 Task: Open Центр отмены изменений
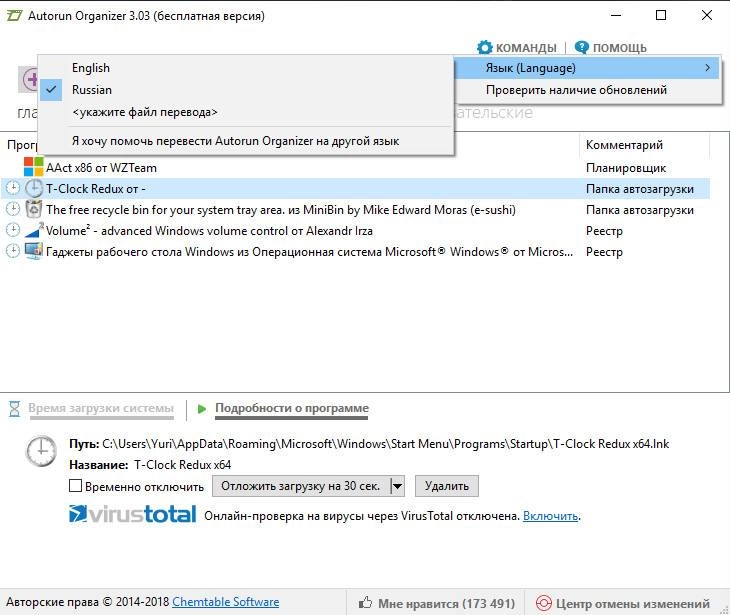pyautogui.click(x=623, y=603)
